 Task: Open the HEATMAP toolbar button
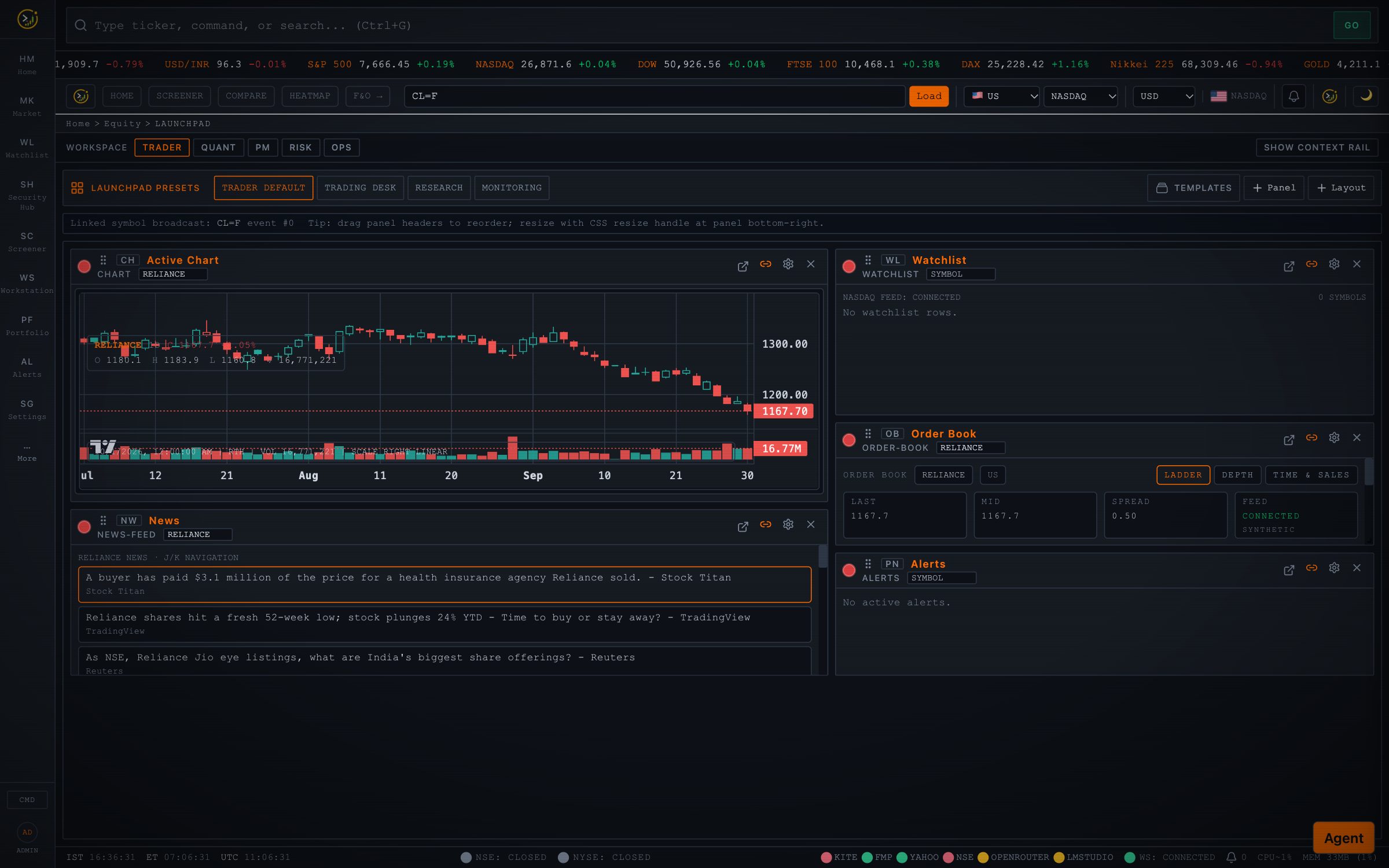click(310, 96)
